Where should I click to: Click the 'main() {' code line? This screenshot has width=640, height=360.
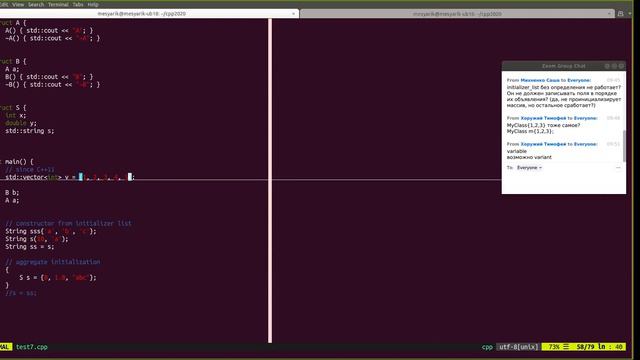(x=18, y=162)
